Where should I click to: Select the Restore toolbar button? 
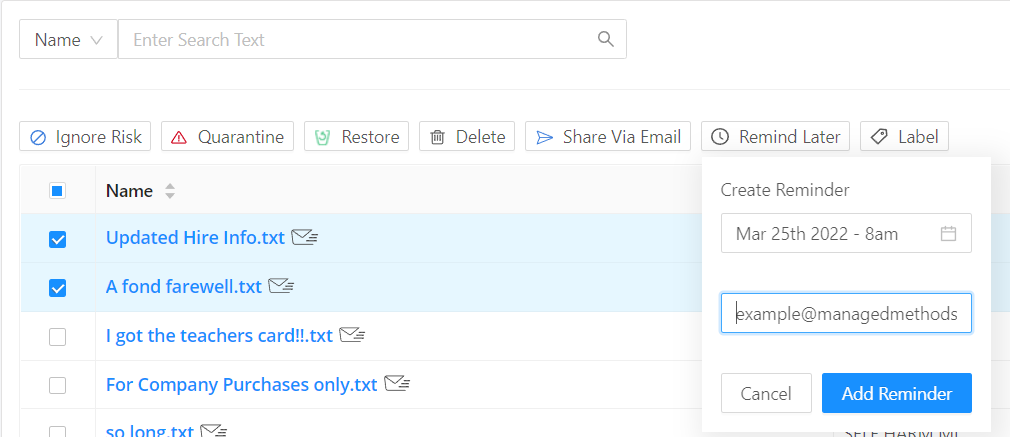356,137
